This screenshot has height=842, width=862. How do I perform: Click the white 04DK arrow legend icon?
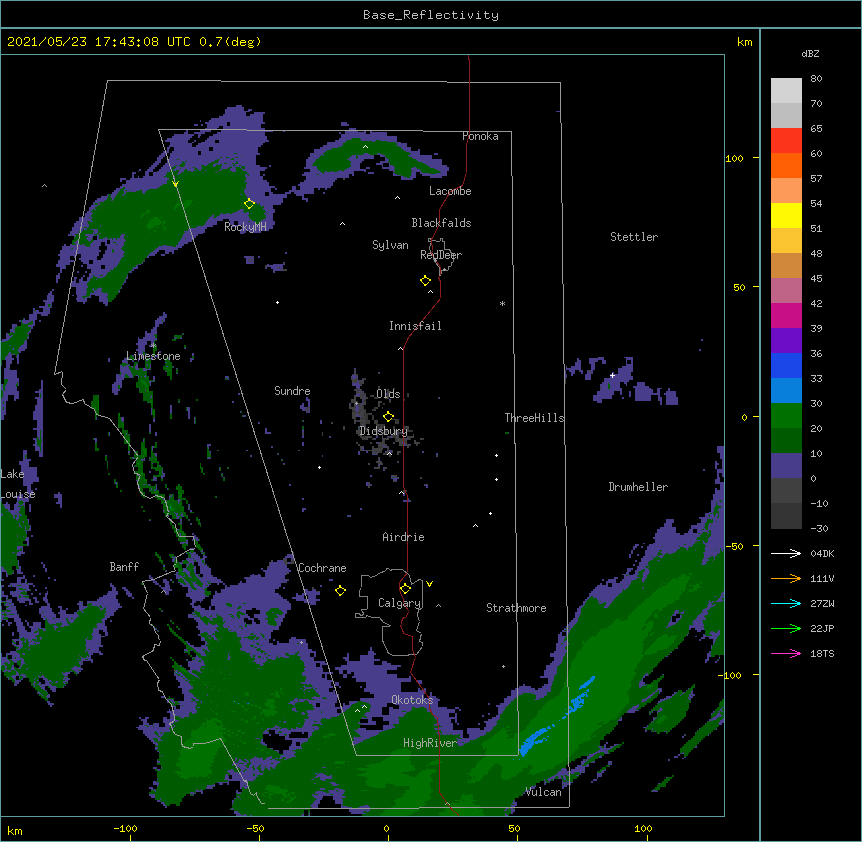786,553
